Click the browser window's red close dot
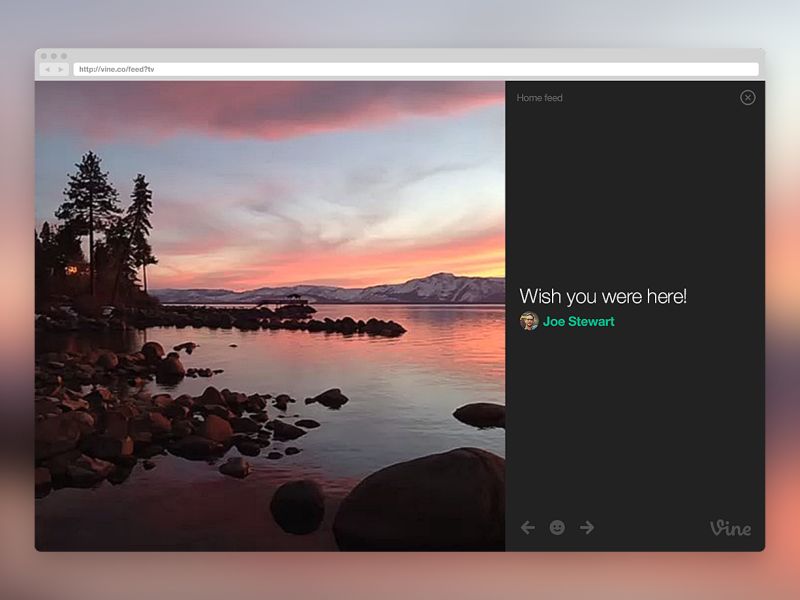This screenshot has width=800, height=600. [44, 56]
